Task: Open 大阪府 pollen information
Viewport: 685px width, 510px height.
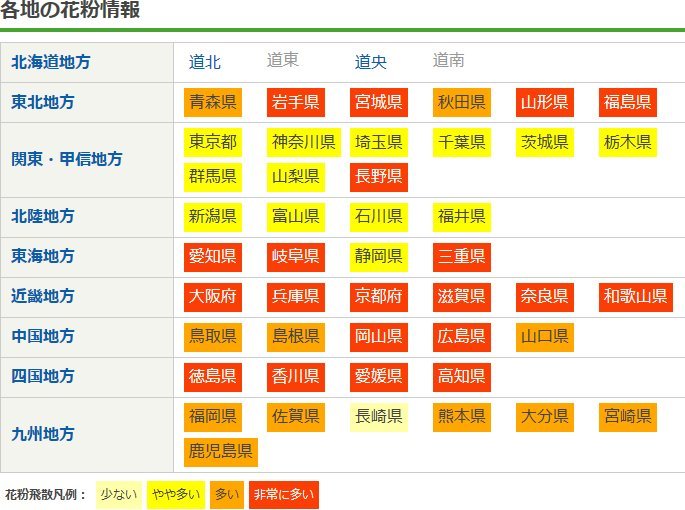Action: (212, 296)
